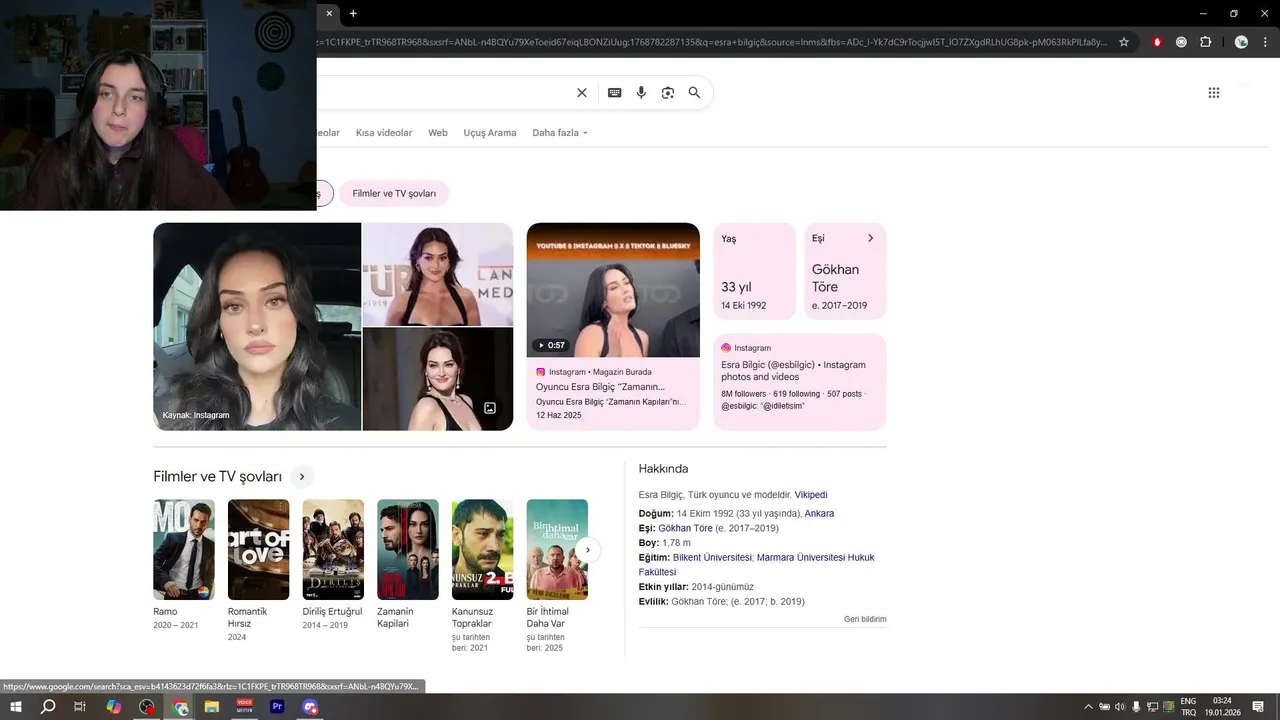1280x720 pixels.
Task: Launch Copilot from the taskbar
Action: tap(114, 707)
